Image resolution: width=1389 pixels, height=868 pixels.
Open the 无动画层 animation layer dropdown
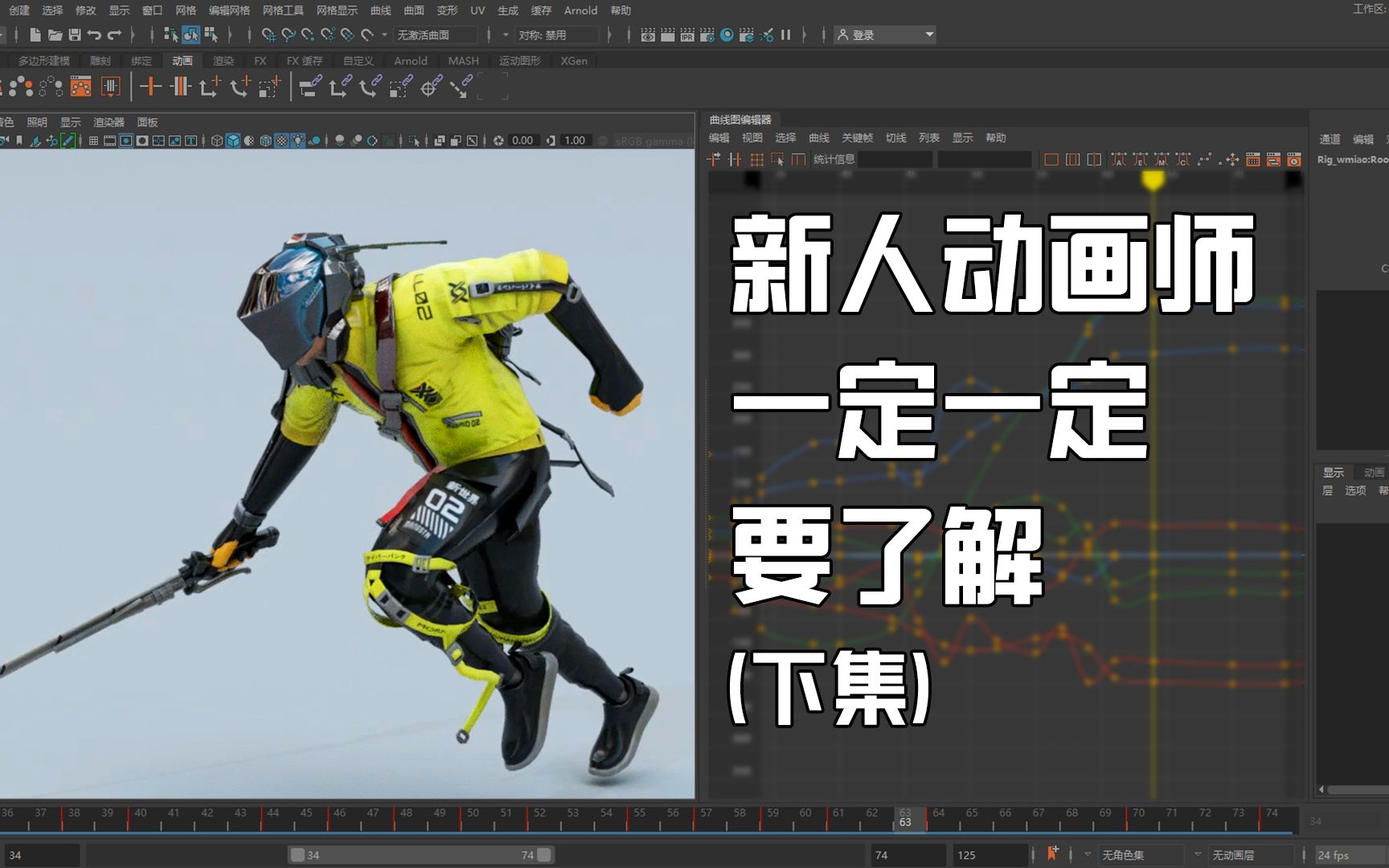(x=1251, y=854)
